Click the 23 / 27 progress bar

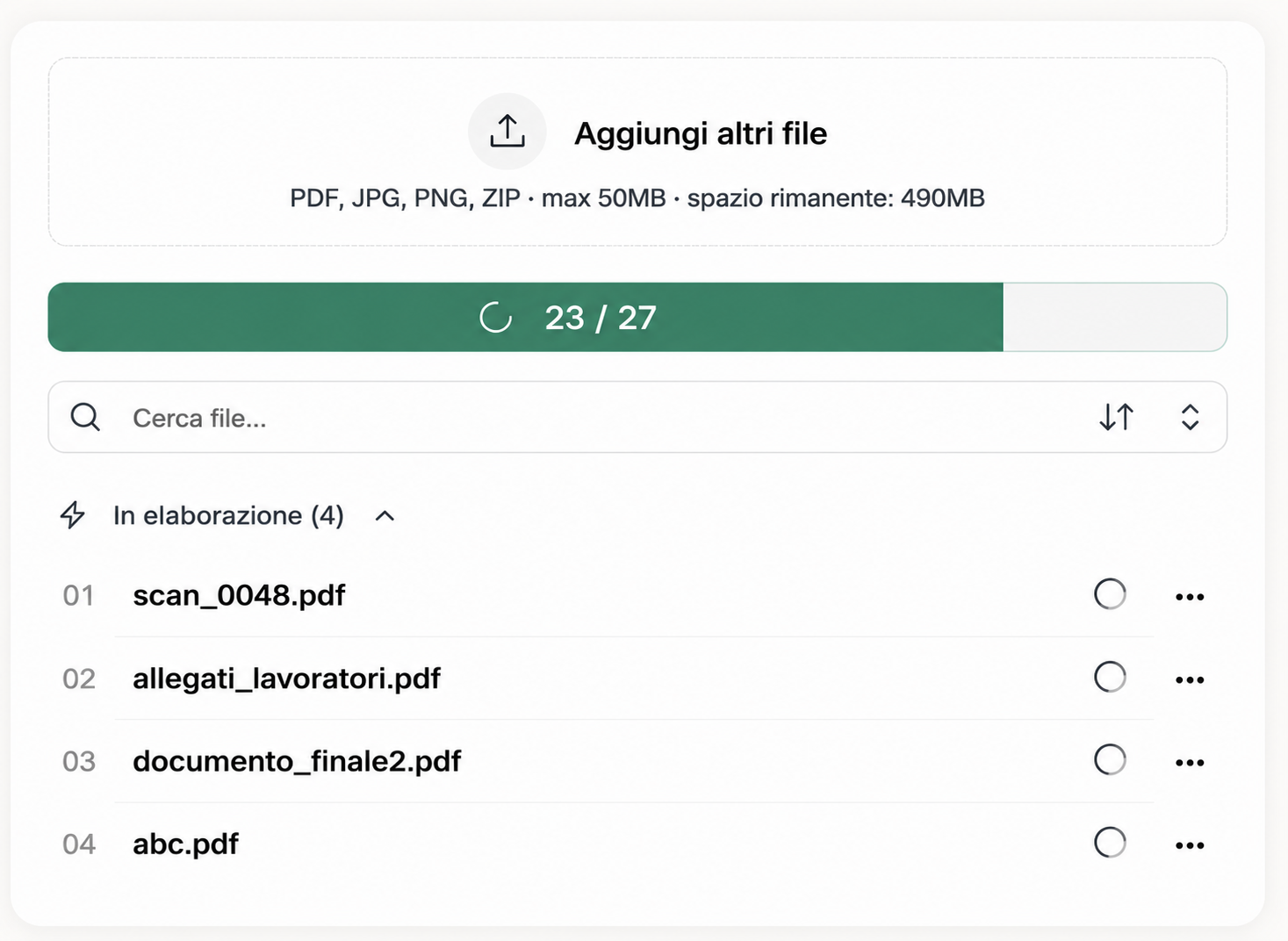point(637,317)
